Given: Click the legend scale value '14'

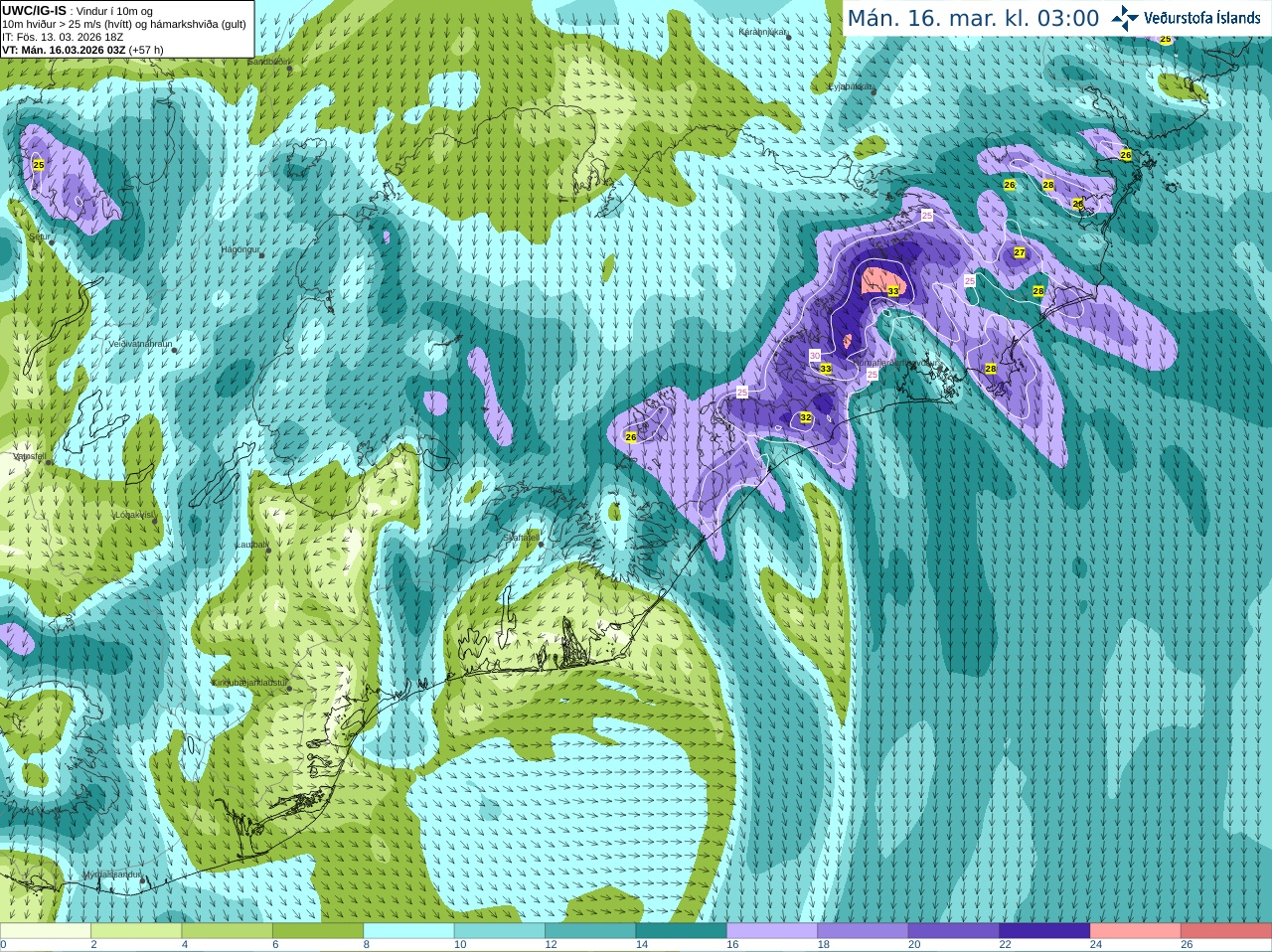Looking at the screenshot, I should pos(642,945).
